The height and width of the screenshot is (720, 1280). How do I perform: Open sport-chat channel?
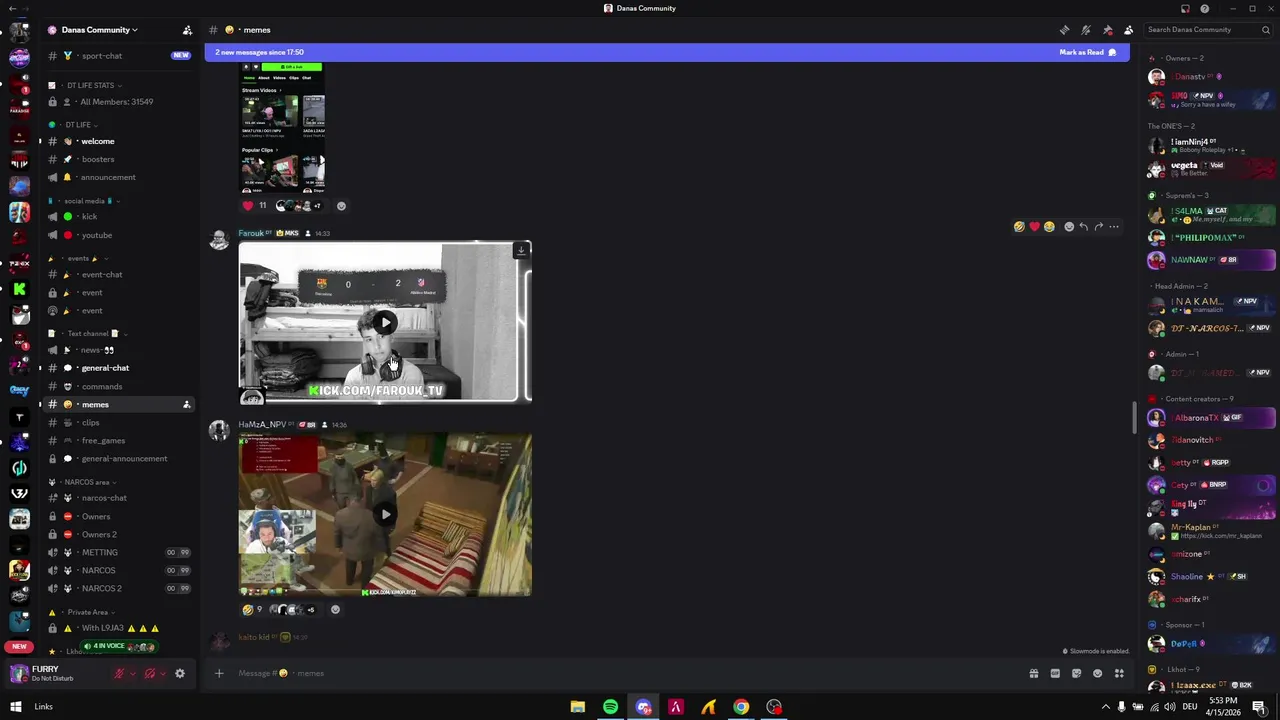click(x=119, y=56)
